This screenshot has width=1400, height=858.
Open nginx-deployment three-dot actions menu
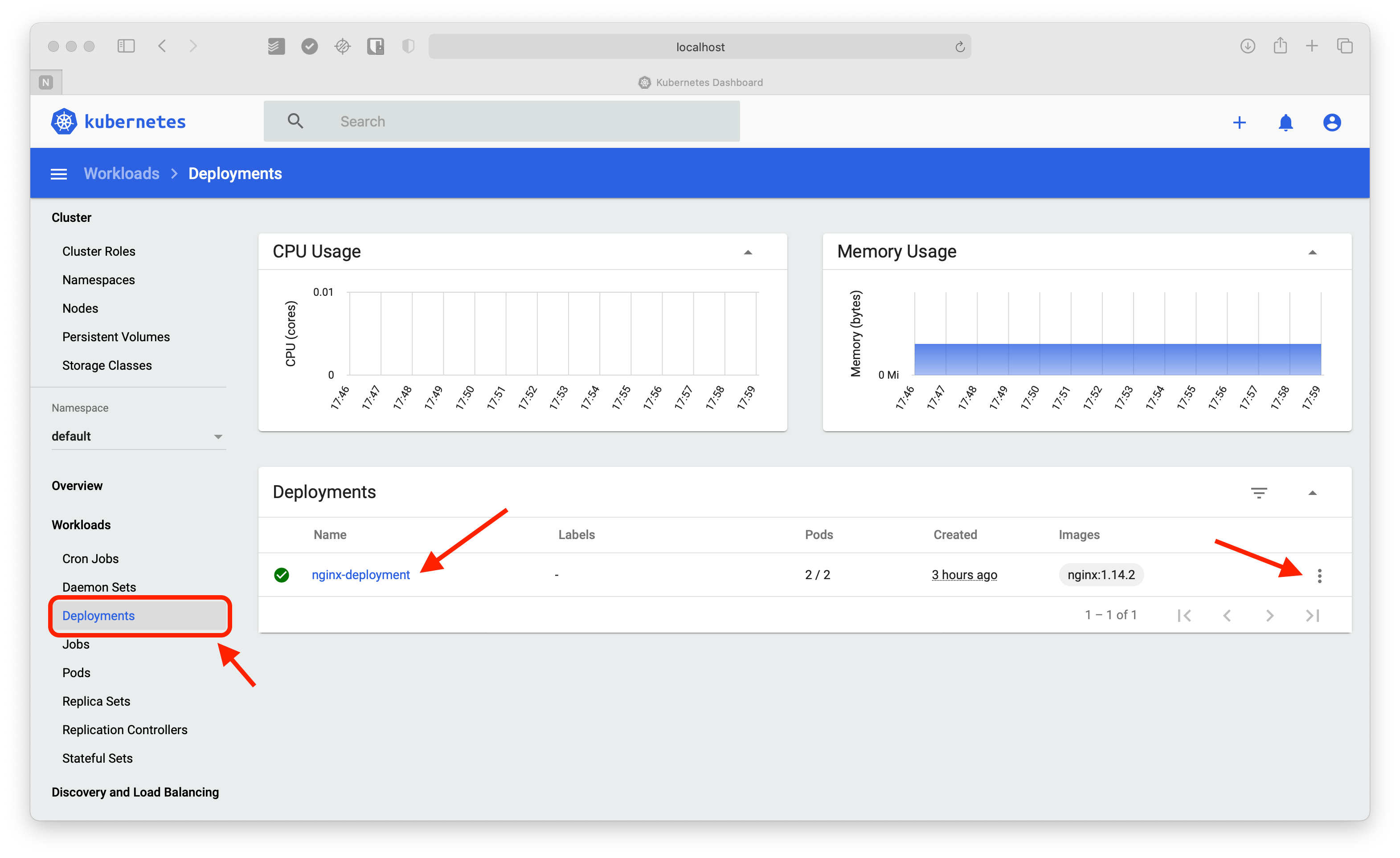(1319, 576)
